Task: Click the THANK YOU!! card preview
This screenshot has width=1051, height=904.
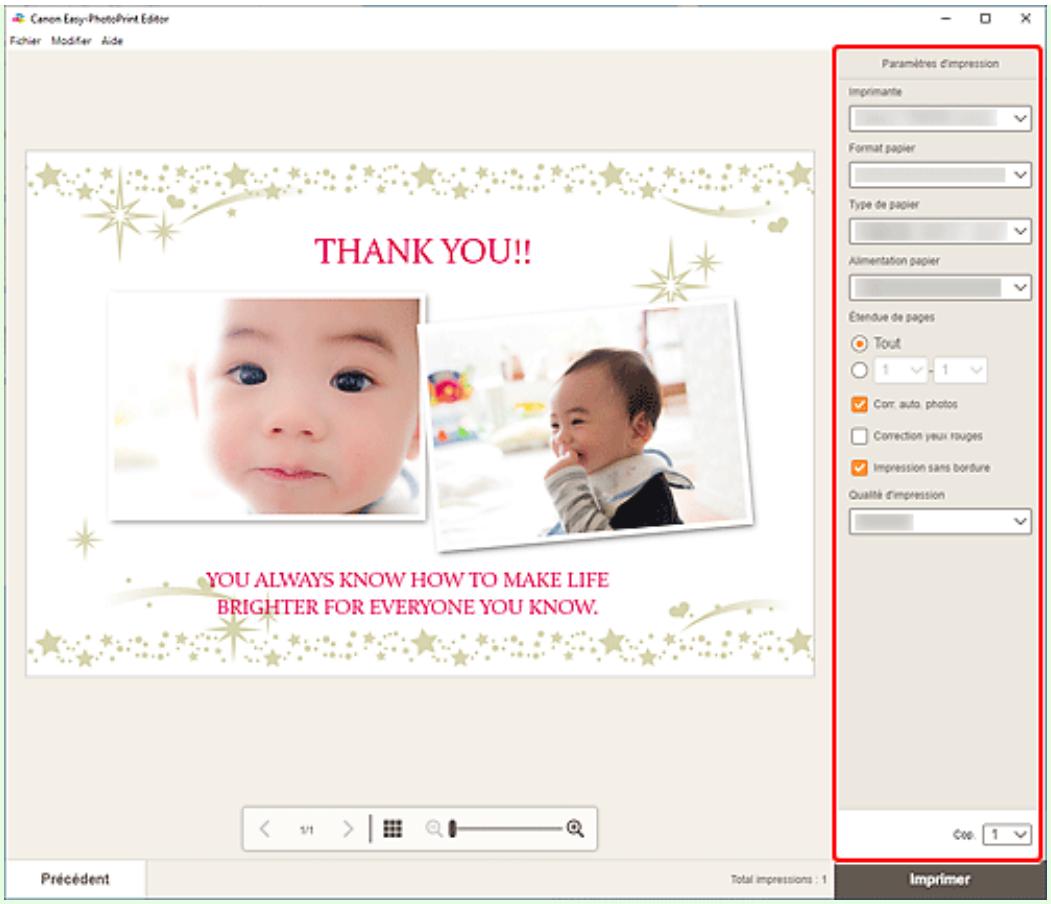Action: click(x=420, y=413)
